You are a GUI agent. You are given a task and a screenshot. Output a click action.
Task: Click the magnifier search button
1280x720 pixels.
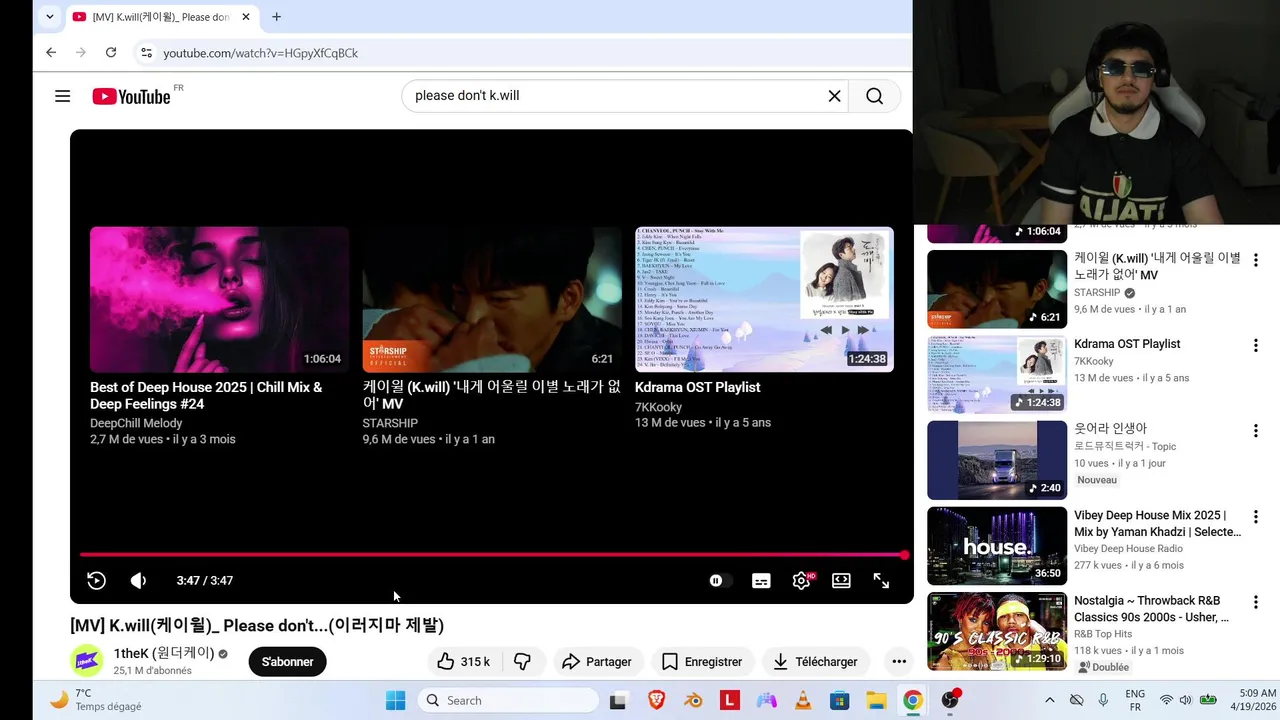coord(875,96)
